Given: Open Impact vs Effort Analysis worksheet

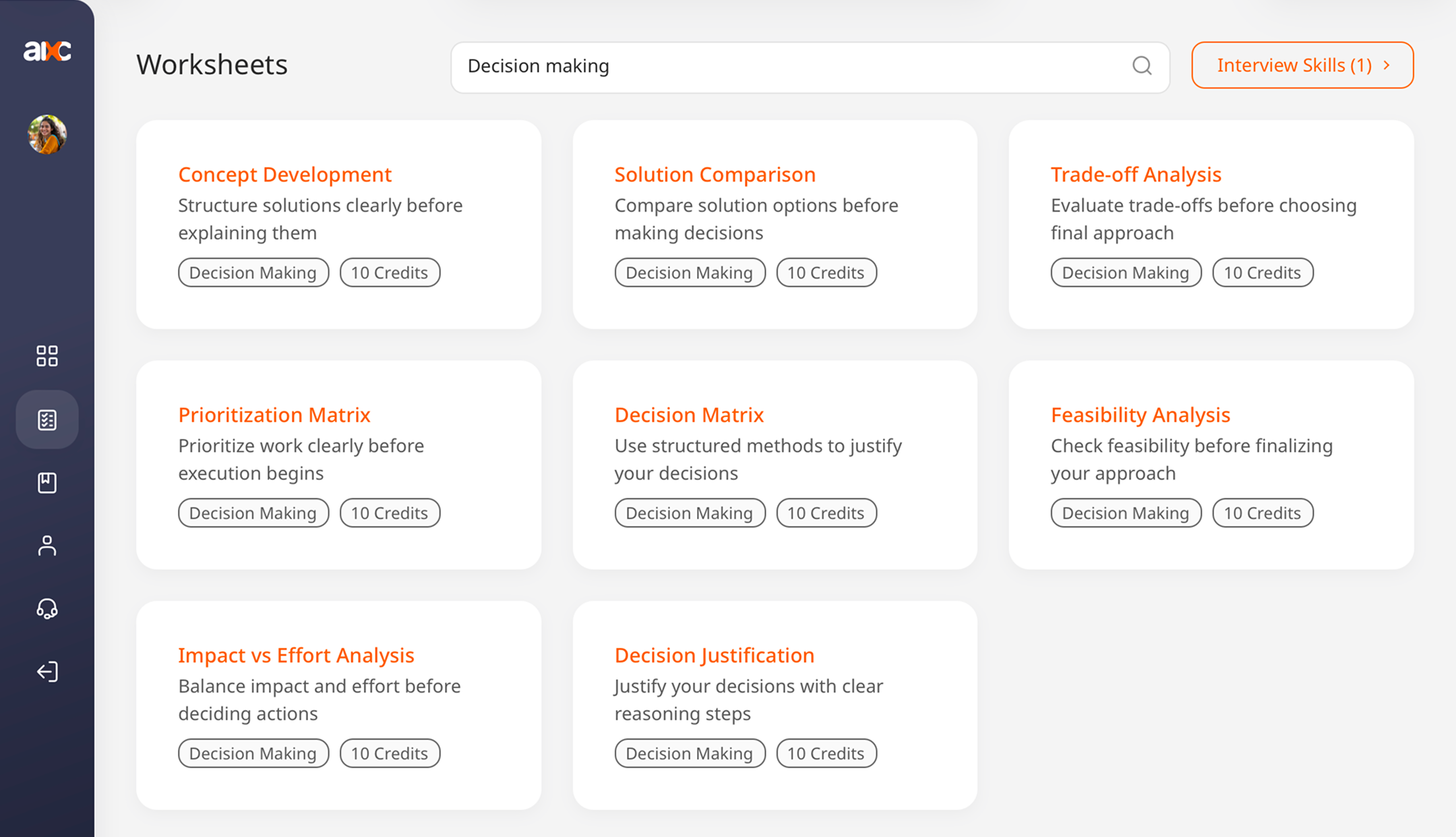Looking at the screenshot, I should point(296,656).
